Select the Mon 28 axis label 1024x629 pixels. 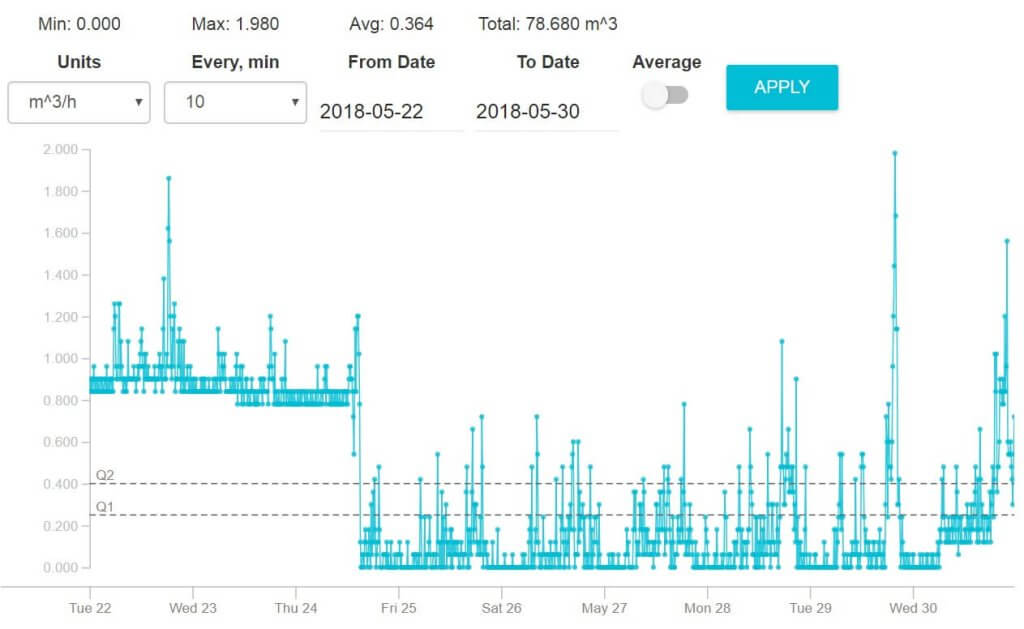click(x=707, y=607)
